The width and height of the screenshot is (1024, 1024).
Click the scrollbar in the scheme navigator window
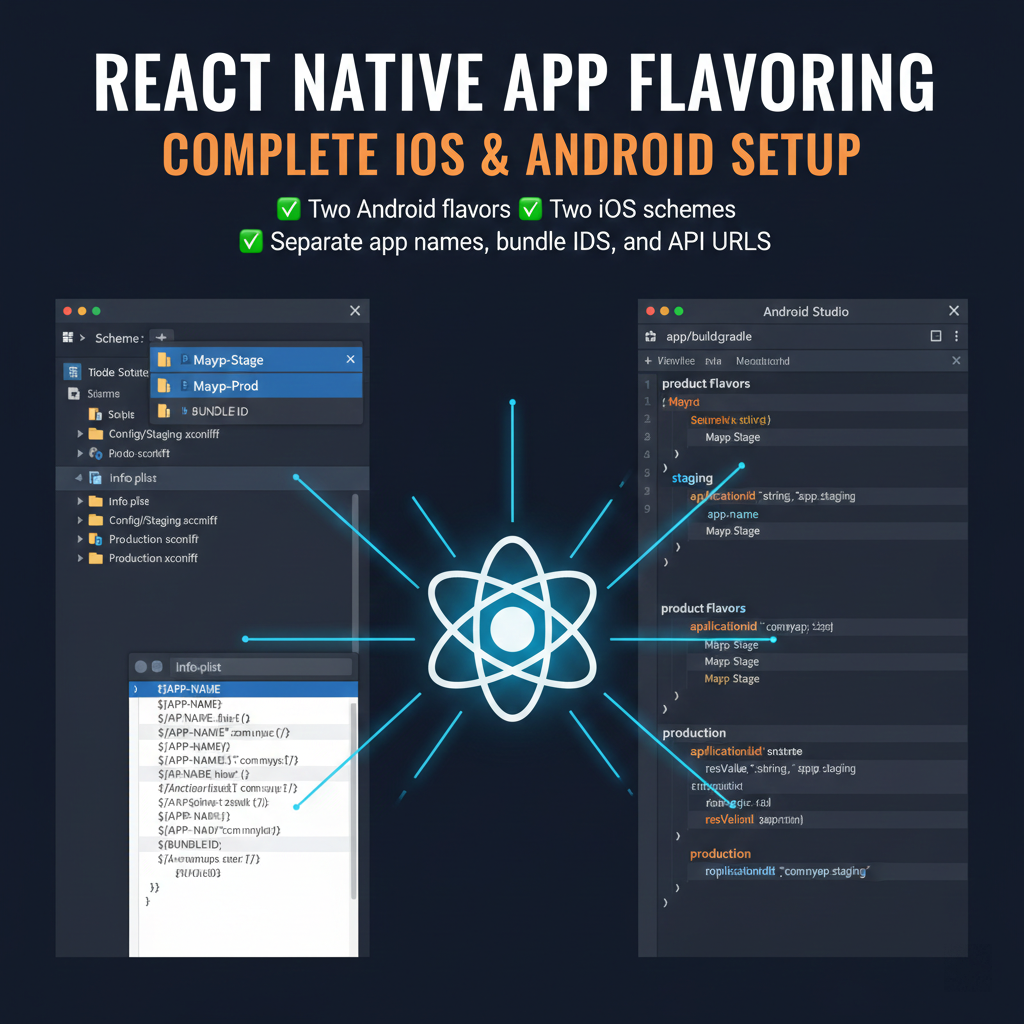(x=355, y=571)
